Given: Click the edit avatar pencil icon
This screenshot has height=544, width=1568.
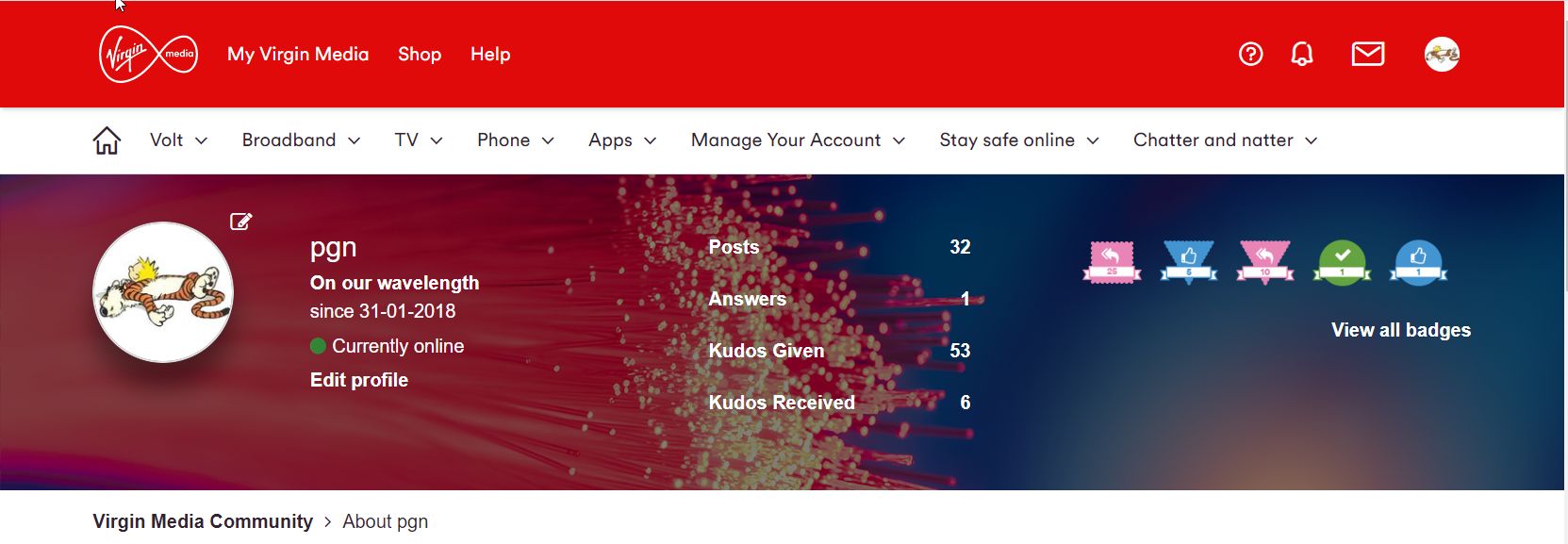Looking at the screenshot, I should click(x=240, y=222).
